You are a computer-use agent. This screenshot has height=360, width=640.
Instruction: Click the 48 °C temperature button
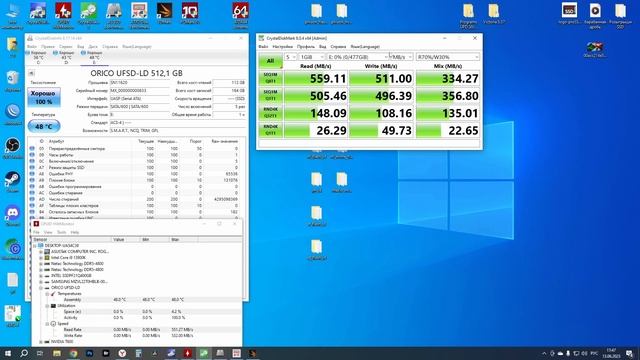coord(44,127)
